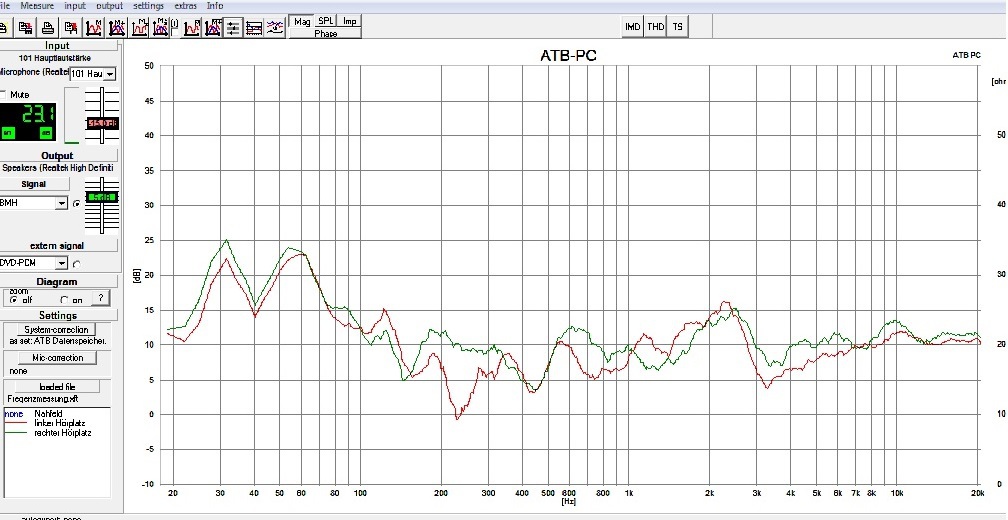Select the extern signal radio button
Screen dimensions: 1008x520
(77, 263)
